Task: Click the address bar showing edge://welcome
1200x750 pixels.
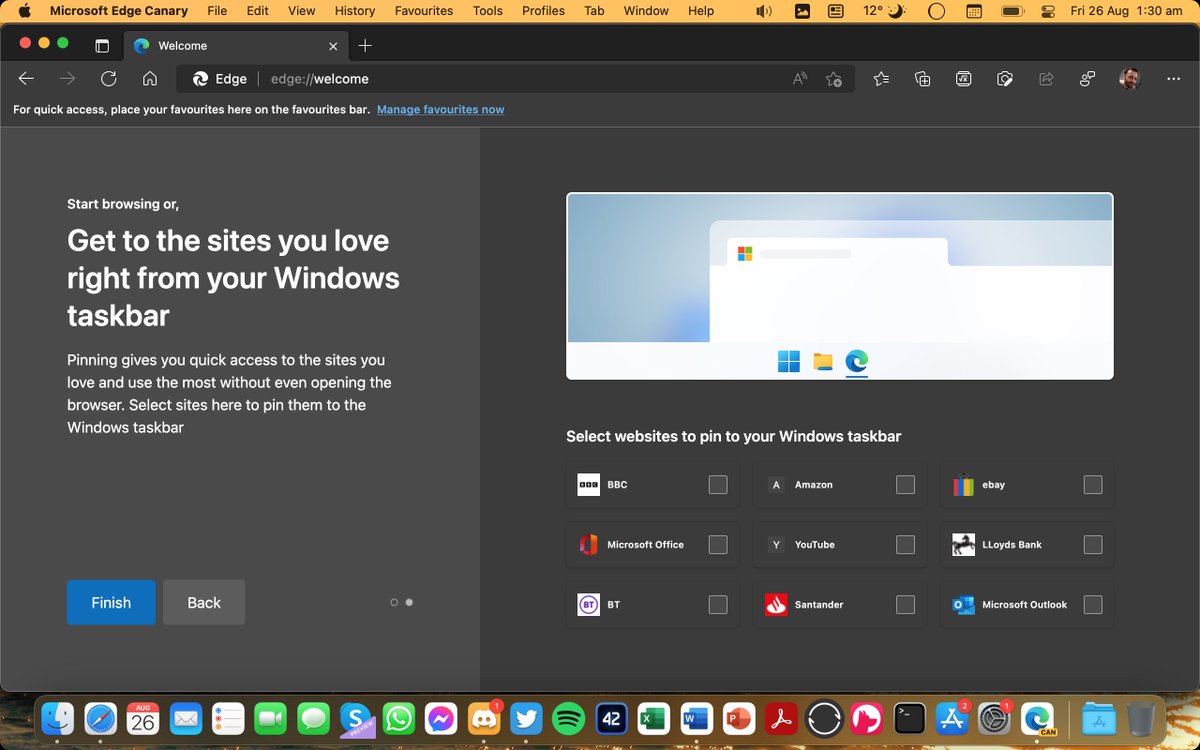Action: coord(515,79)
